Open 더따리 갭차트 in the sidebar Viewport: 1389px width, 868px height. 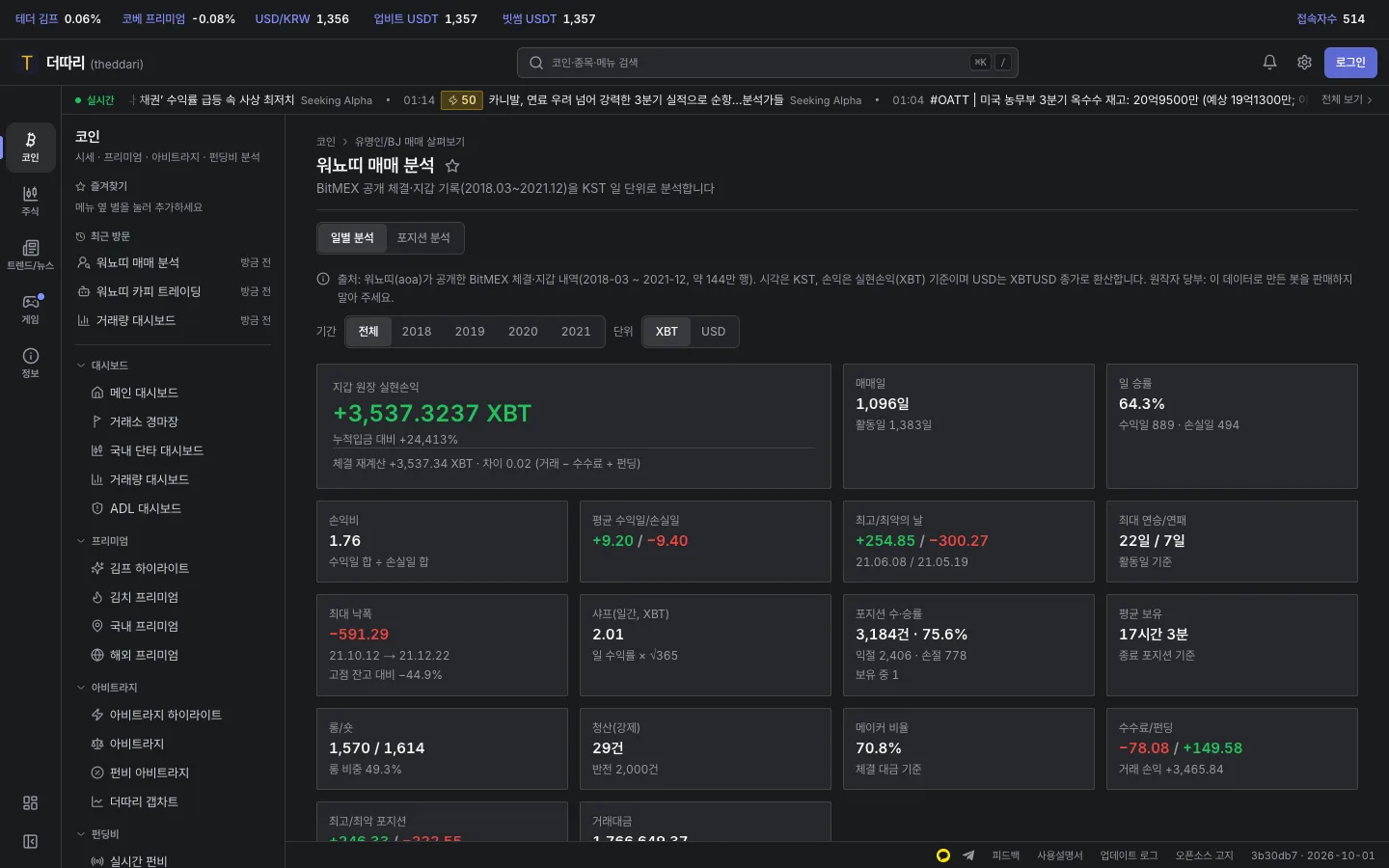174,801
